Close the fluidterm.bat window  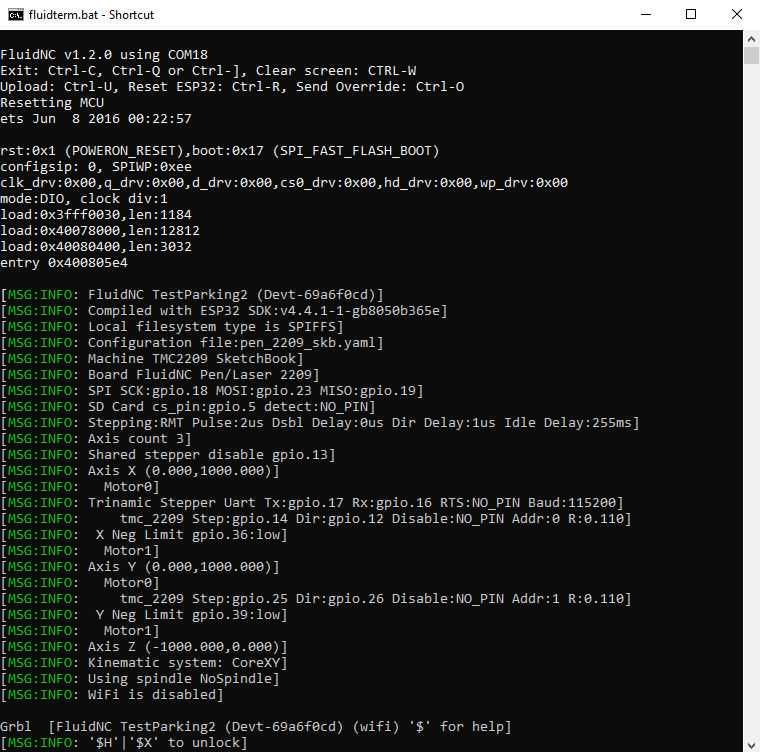[x=737, y=15]
